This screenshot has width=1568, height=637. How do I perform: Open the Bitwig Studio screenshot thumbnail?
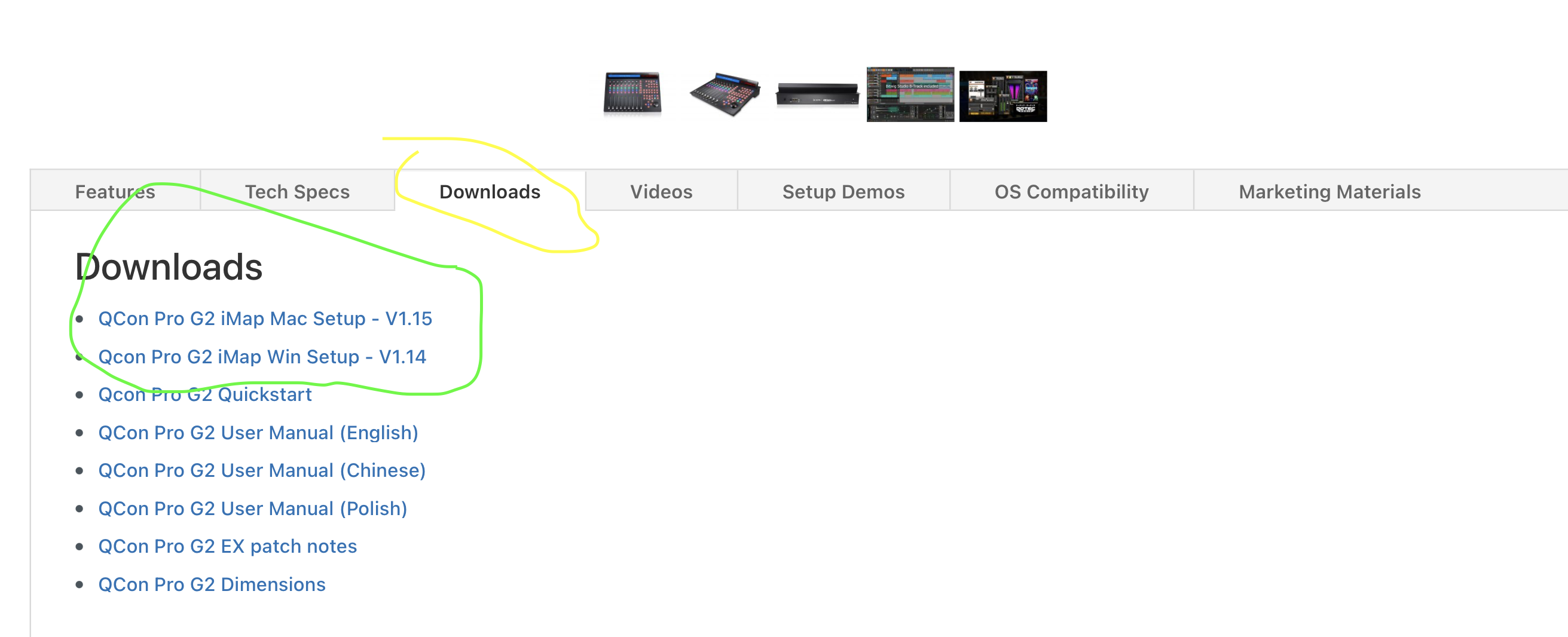pos(910,94)
